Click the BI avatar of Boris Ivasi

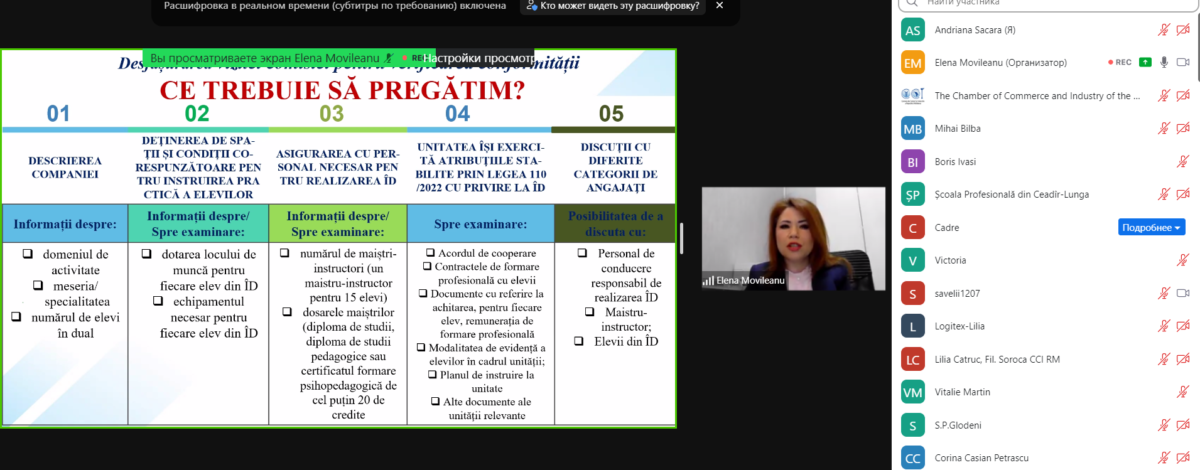coord(912,161)
